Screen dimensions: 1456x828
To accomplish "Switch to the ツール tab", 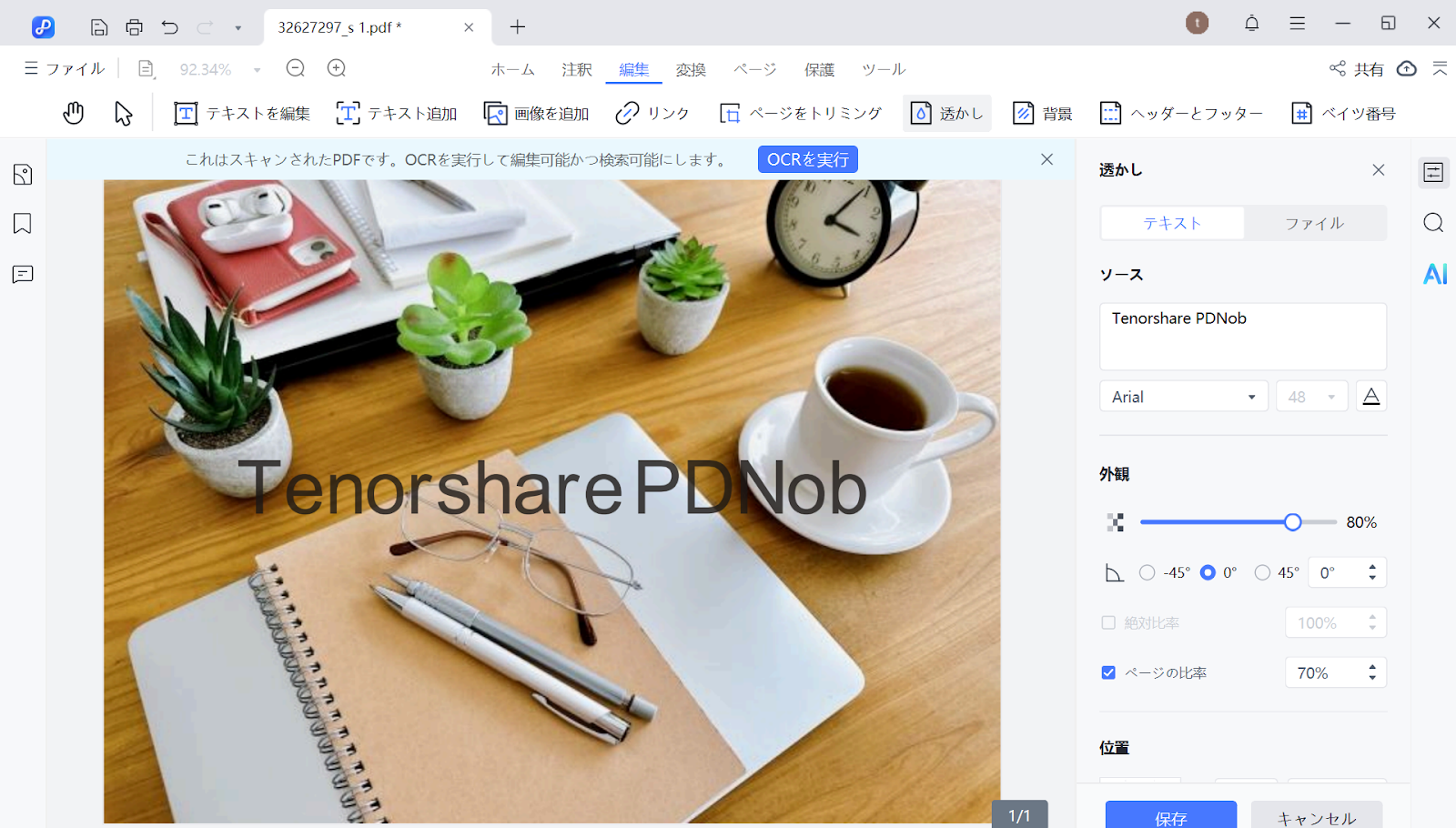I will click(x=884, y=69).
